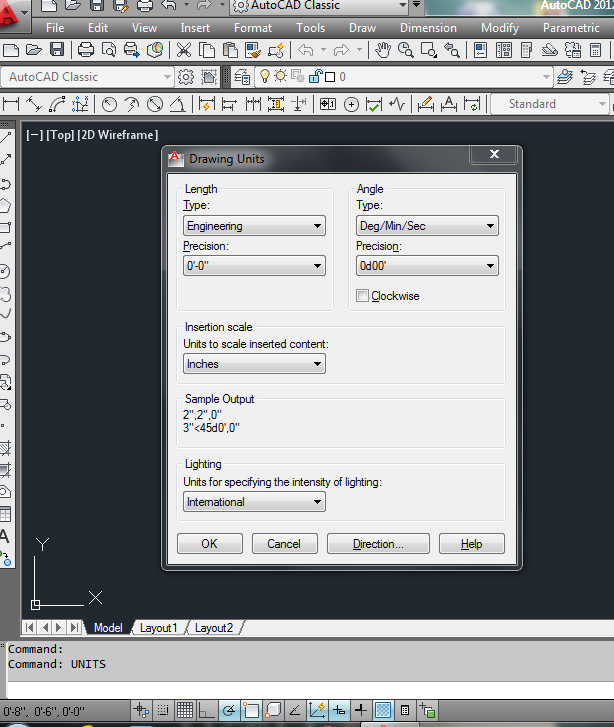
Task: Open Length Type dropdown showing Engineering
Action: click(x=254, y=226)
